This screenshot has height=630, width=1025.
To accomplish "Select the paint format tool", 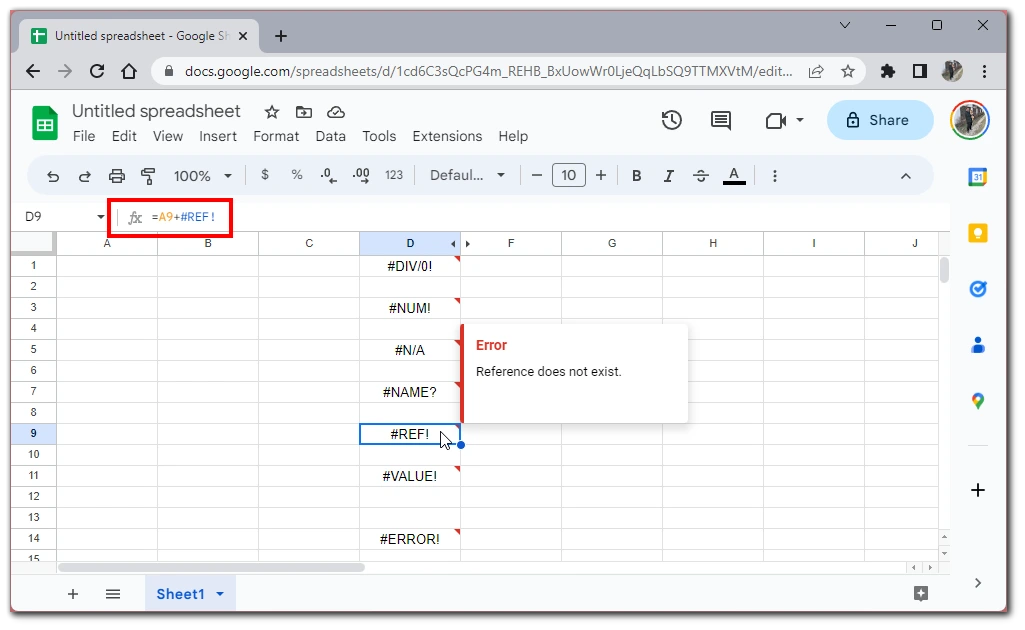I will 147,175.
